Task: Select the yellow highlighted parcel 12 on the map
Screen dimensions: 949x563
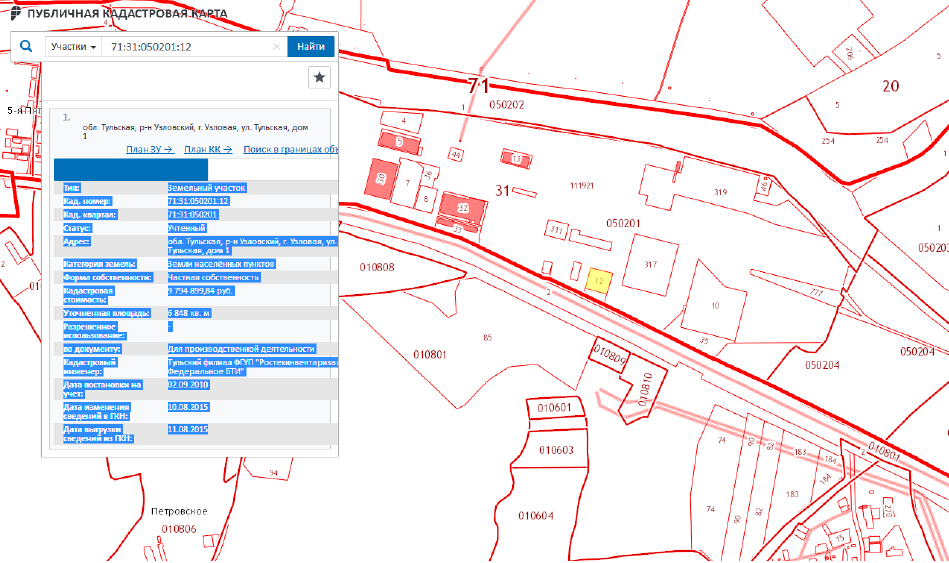Action: pyautogui.click(x=597, y=281)
